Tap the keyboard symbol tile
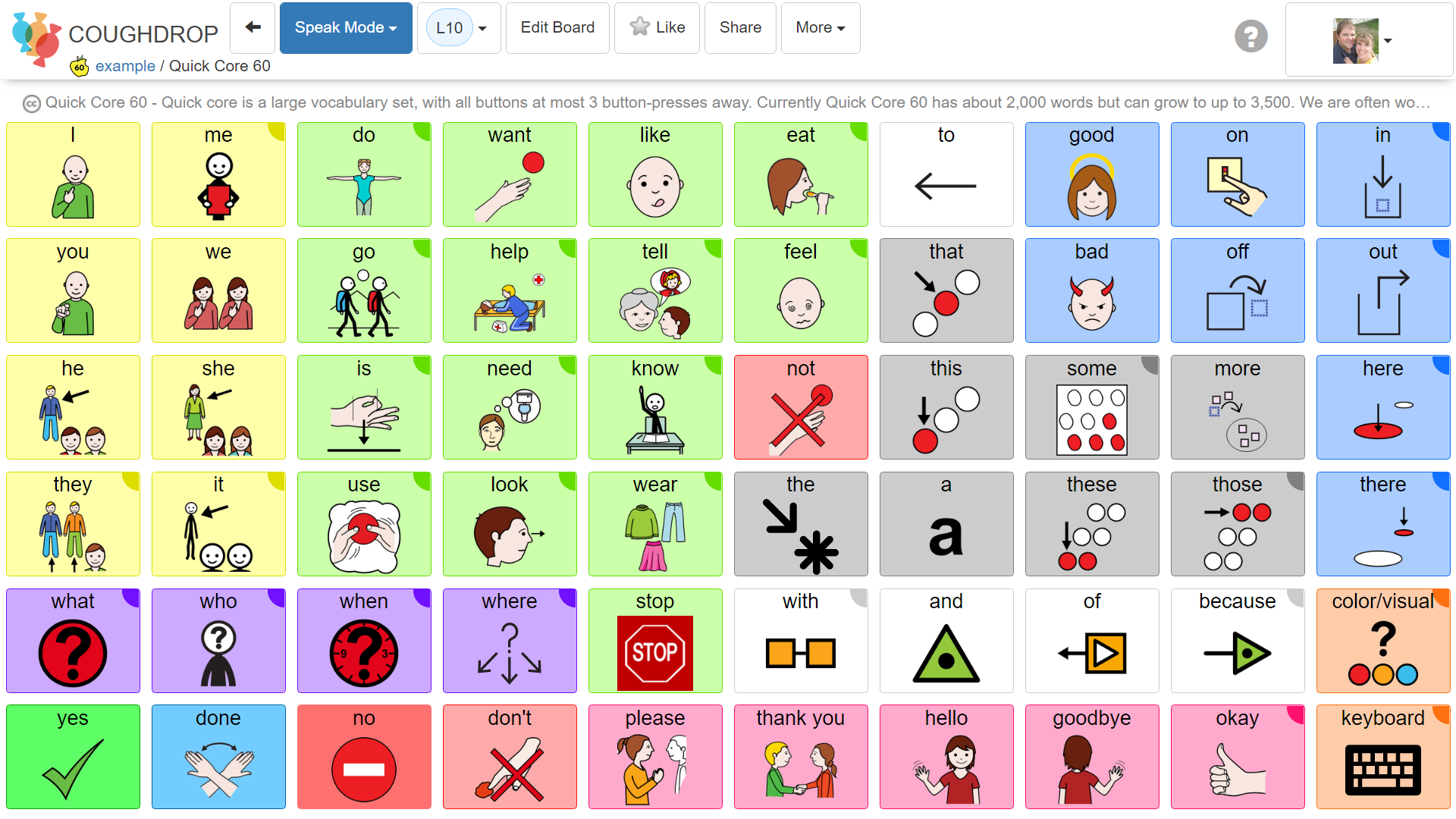Image resolution: width=1456 pixels, height=819 pixels. point(1382,756)
